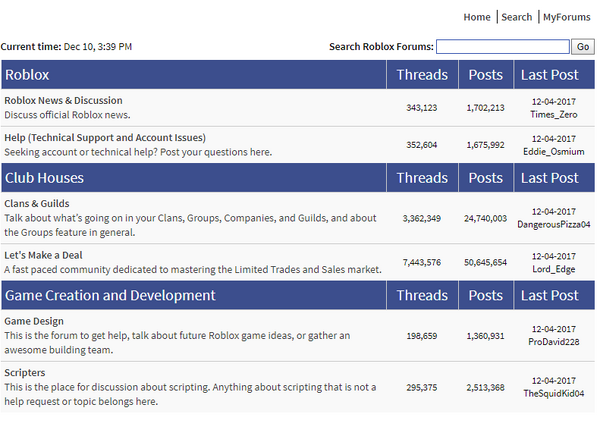Open last poster DangerousPizza04
The height and width of the screenshot is (436, 600).
coord(554,224)
